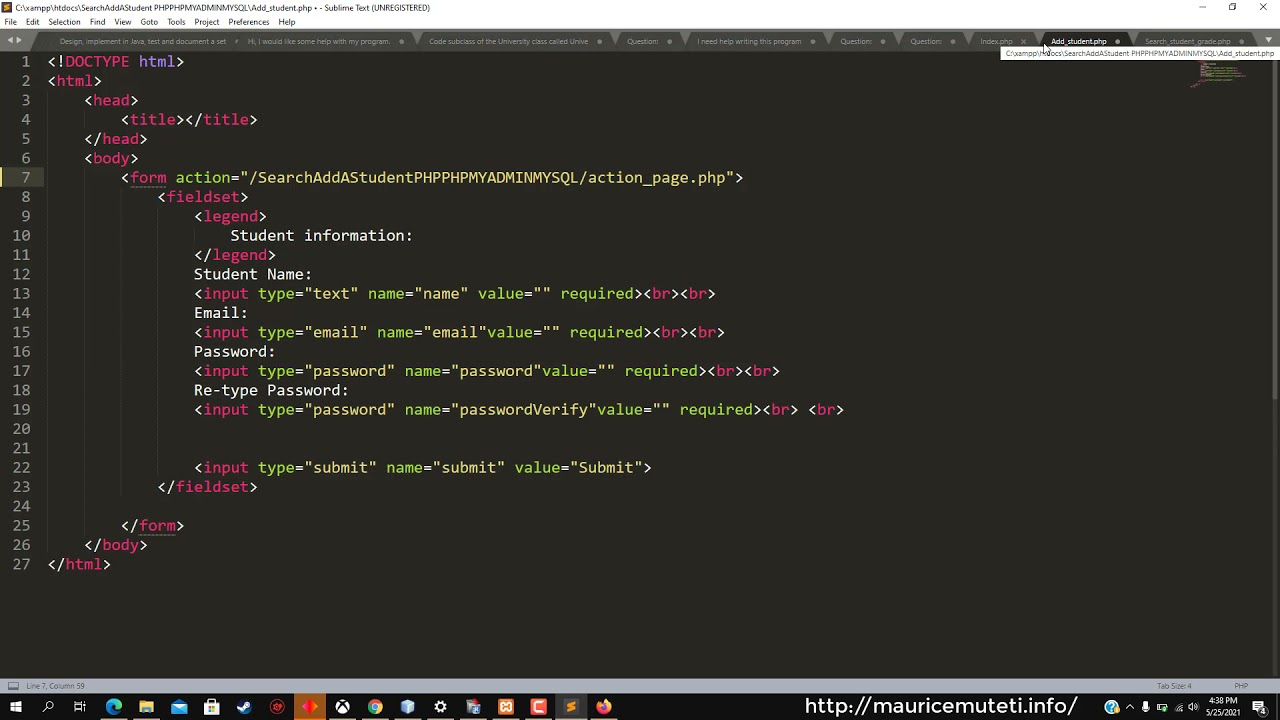Image resolution: width=1280 pixels, height=720 pixels.
Task: Launch Google Chrome from the taskbar
Action: [x=375, y=707]
